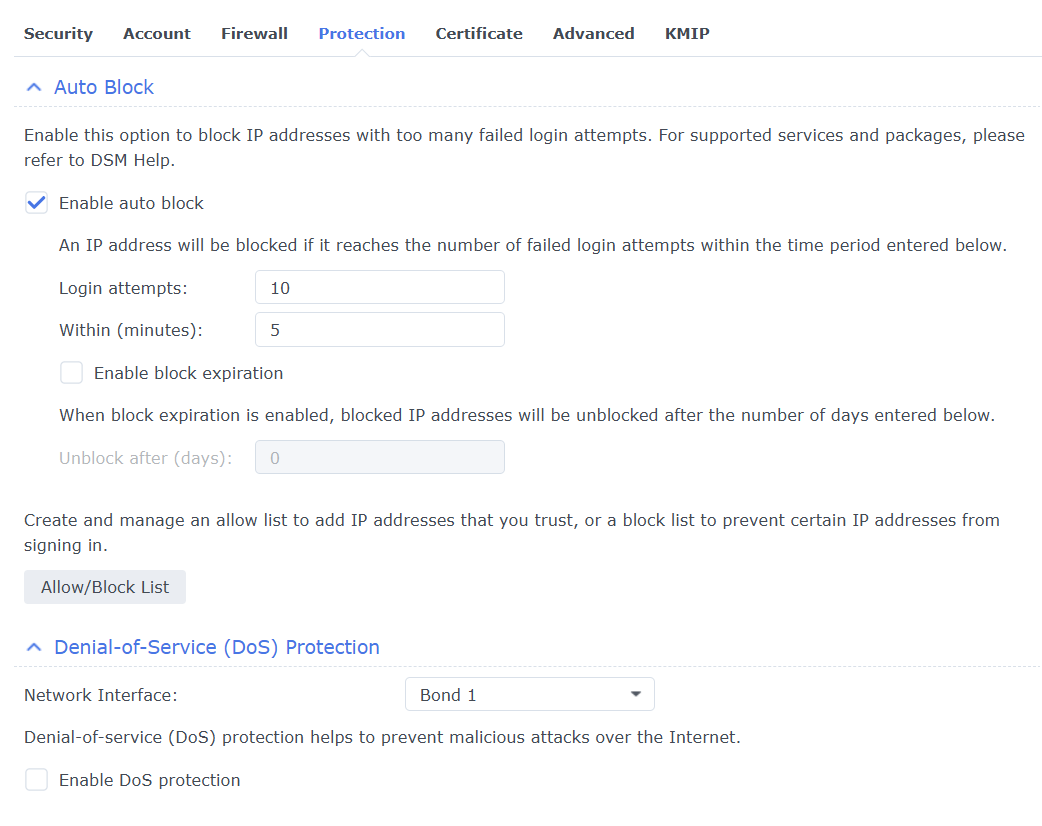Open the KMIP tab

click(x=687, y=34)
